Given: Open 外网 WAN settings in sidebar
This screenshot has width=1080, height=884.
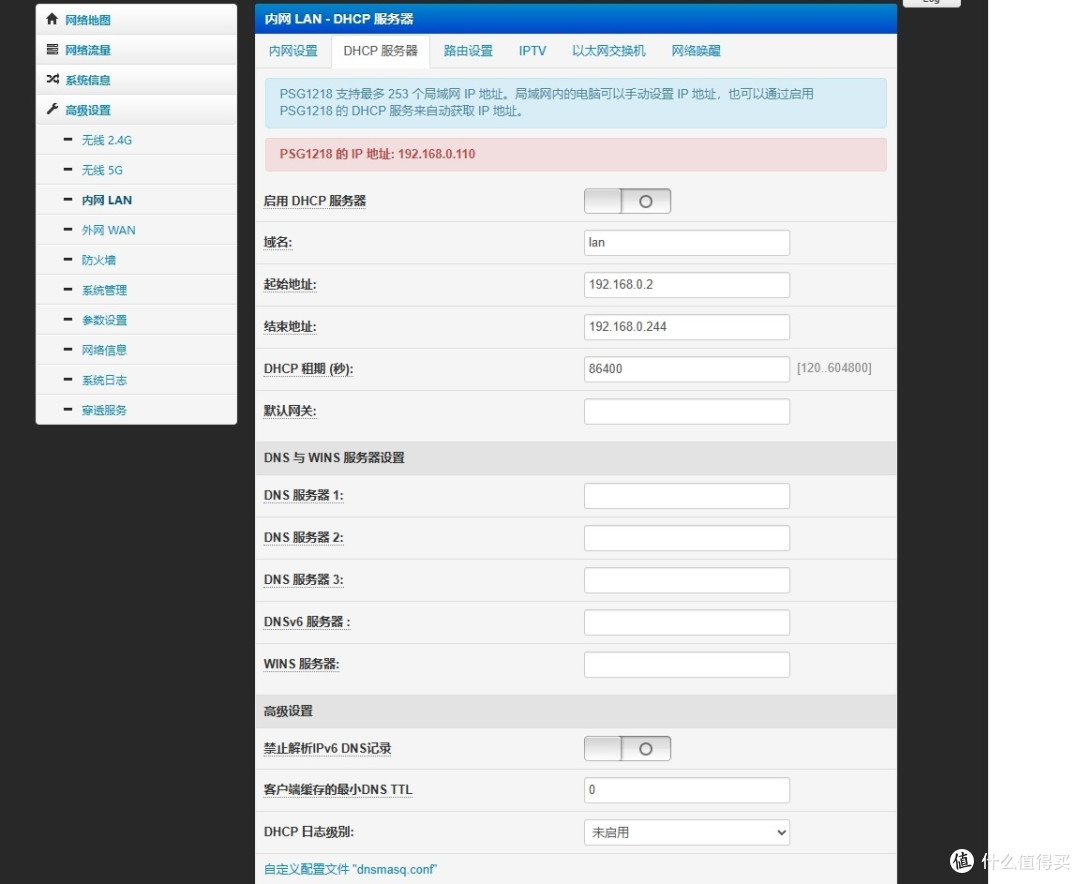Looking at the screenshot, I should click(x=108, y=229).
